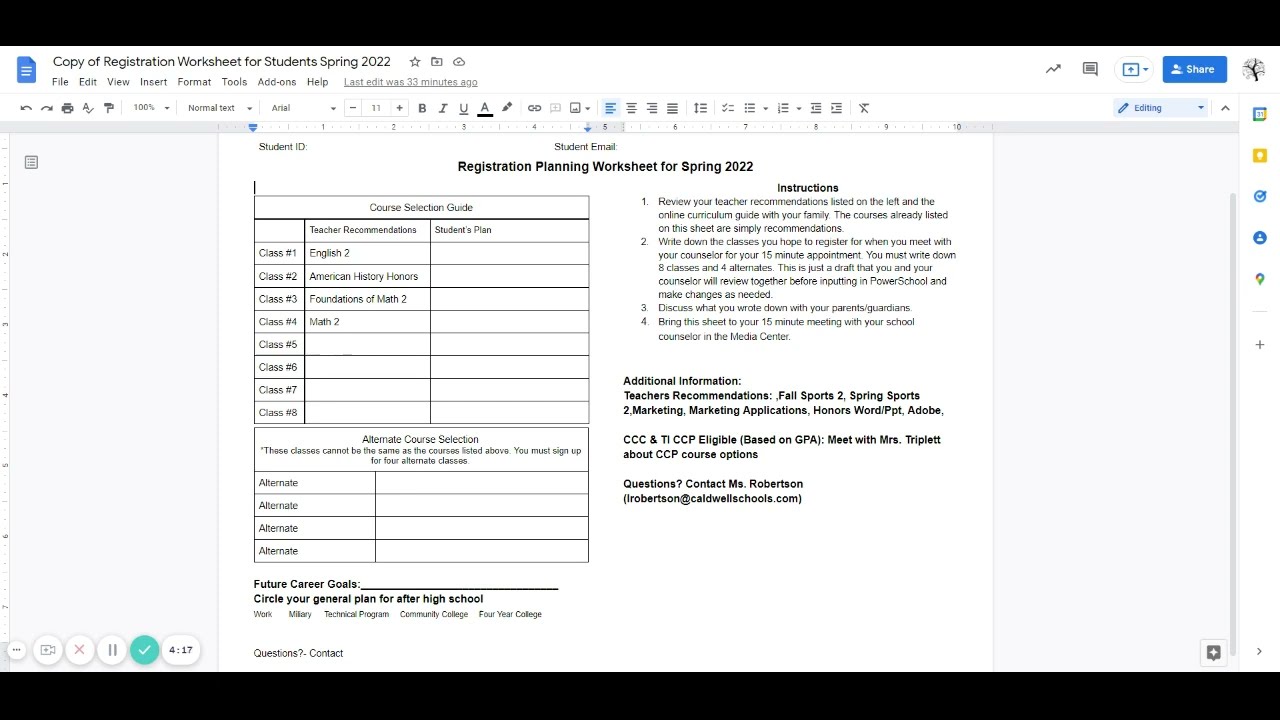Open the Arial font dropdown
This screenshot has width=1280, height=720.
(304, 108)
